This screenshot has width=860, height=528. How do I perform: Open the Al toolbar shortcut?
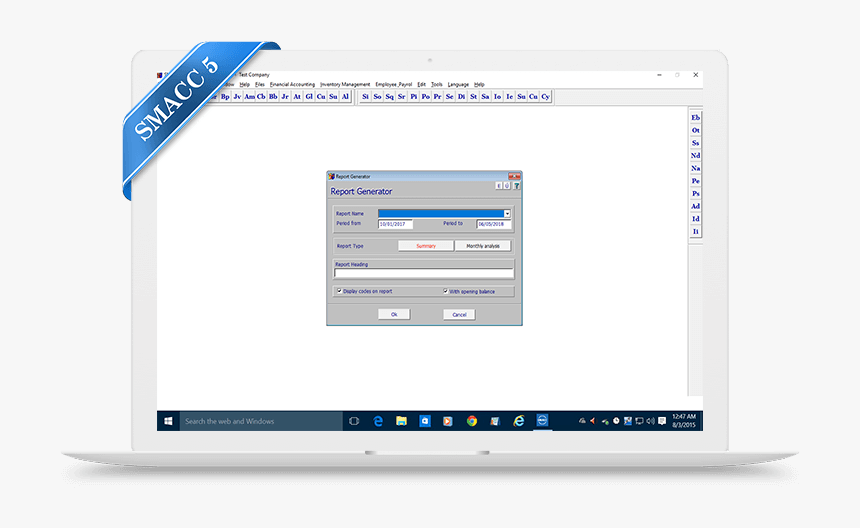coord(346,96)
